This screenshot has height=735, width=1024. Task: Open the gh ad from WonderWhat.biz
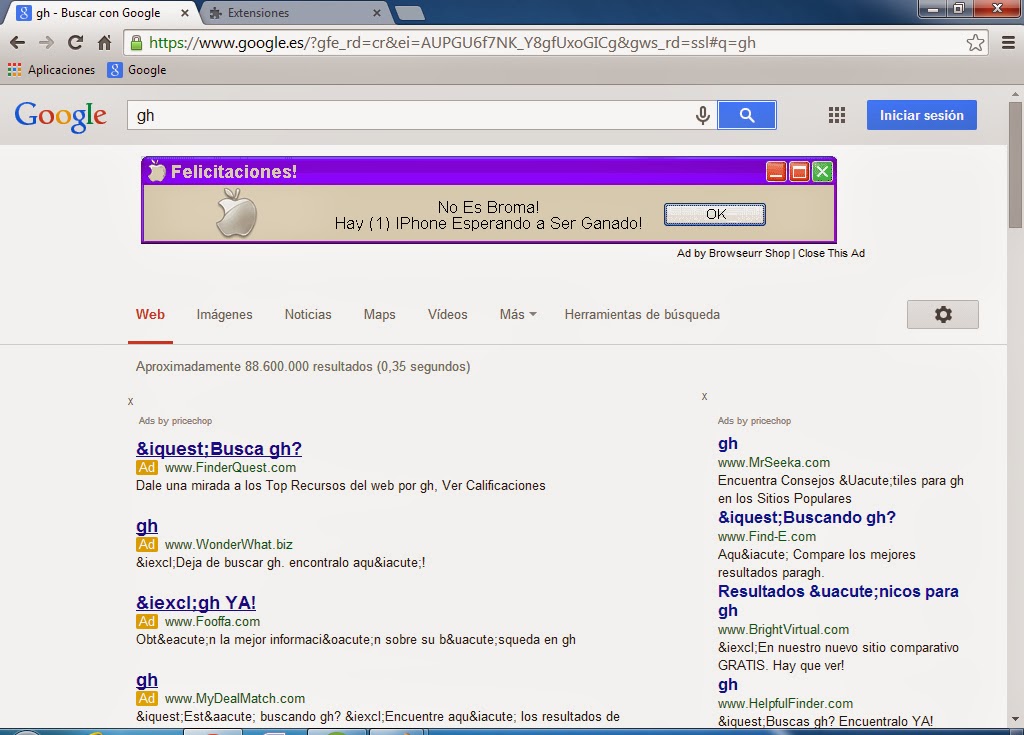(x=147, y=527)
